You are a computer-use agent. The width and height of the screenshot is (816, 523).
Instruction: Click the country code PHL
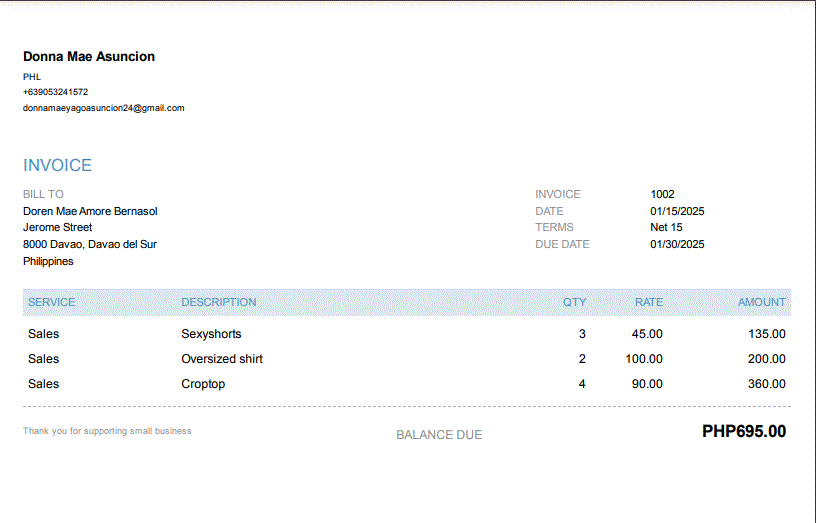32,77
